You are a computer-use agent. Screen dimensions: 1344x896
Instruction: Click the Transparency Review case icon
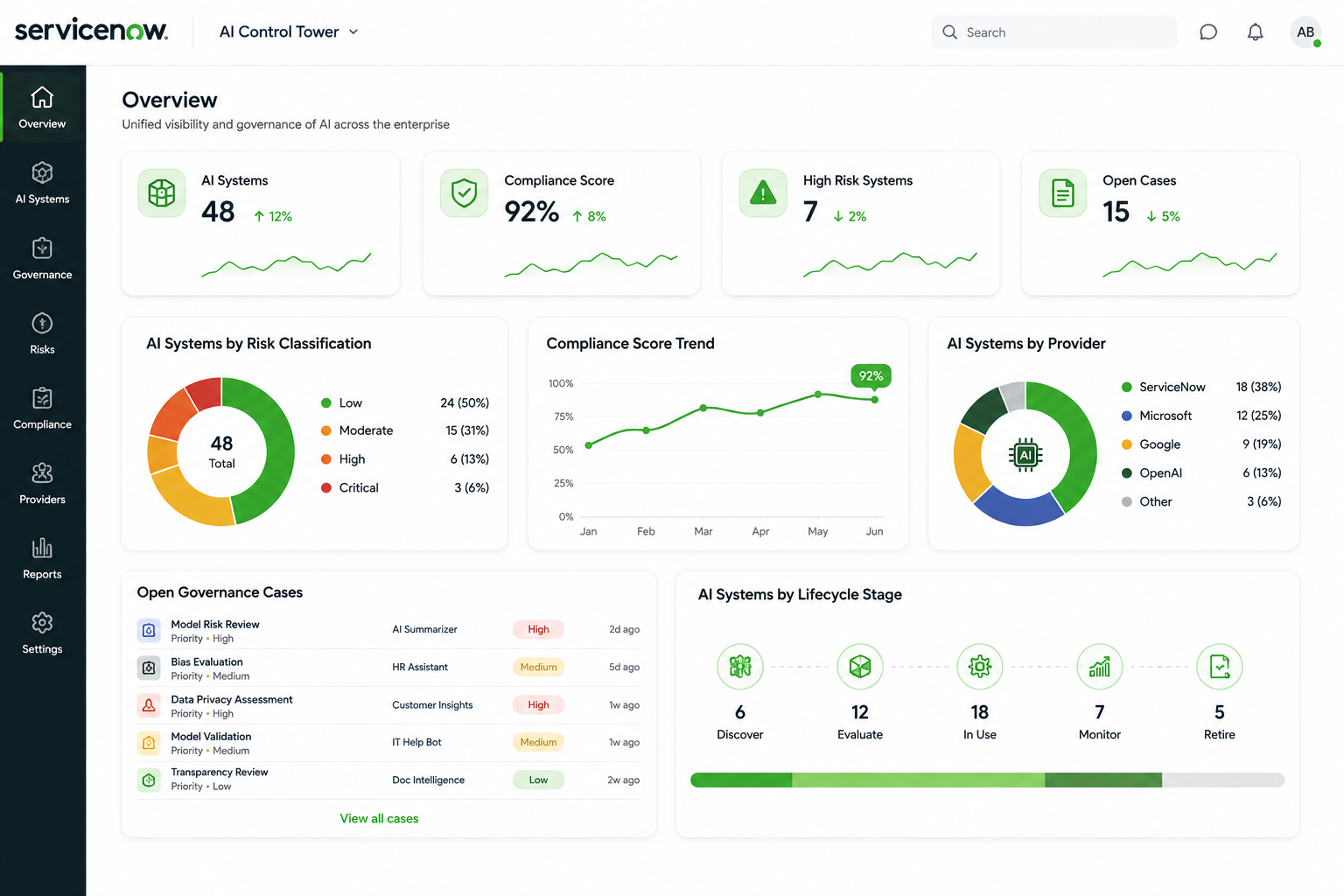point(149,780)
